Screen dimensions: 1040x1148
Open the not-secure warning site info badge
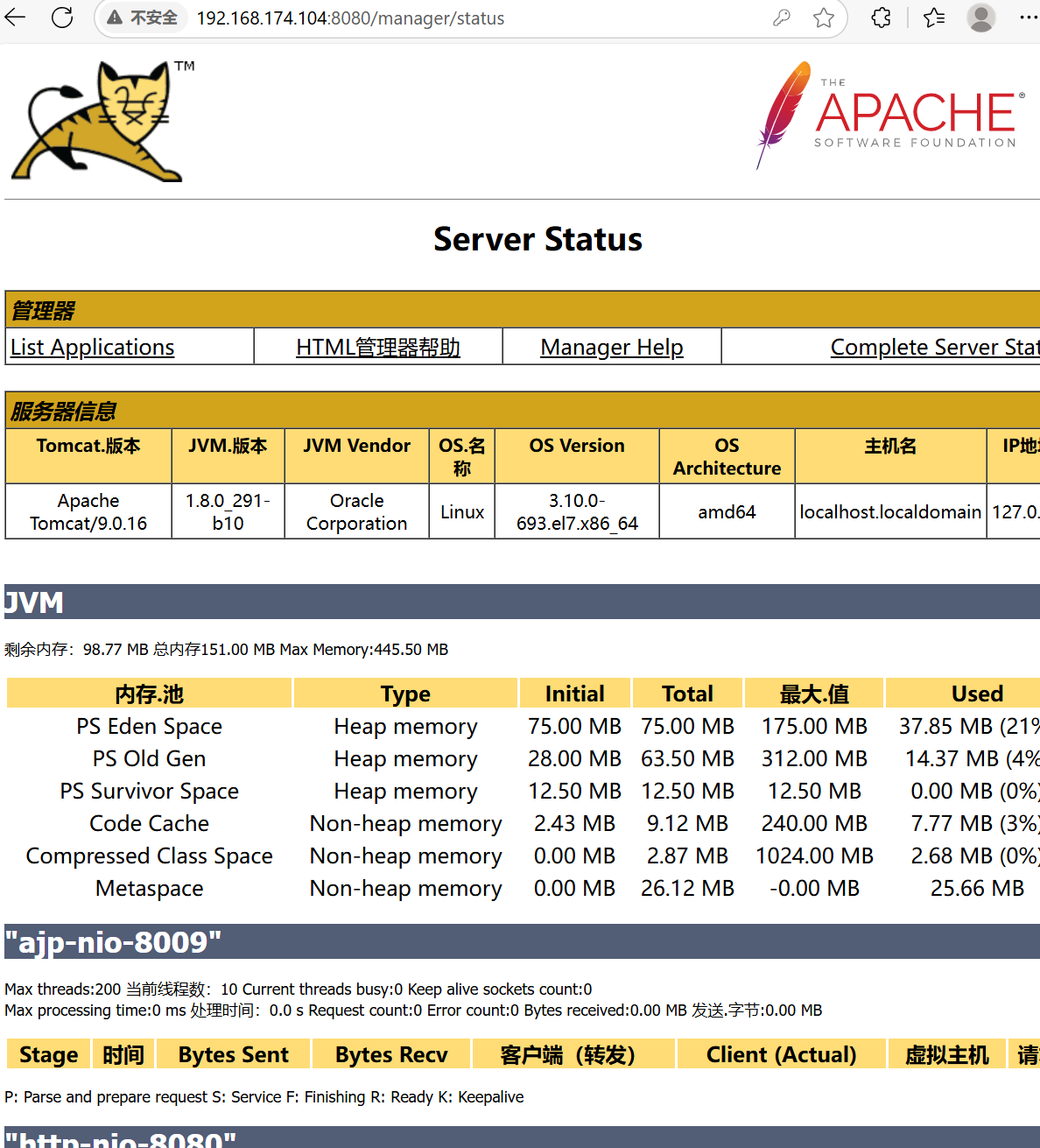pyautogui.click(x=143, y=18)
